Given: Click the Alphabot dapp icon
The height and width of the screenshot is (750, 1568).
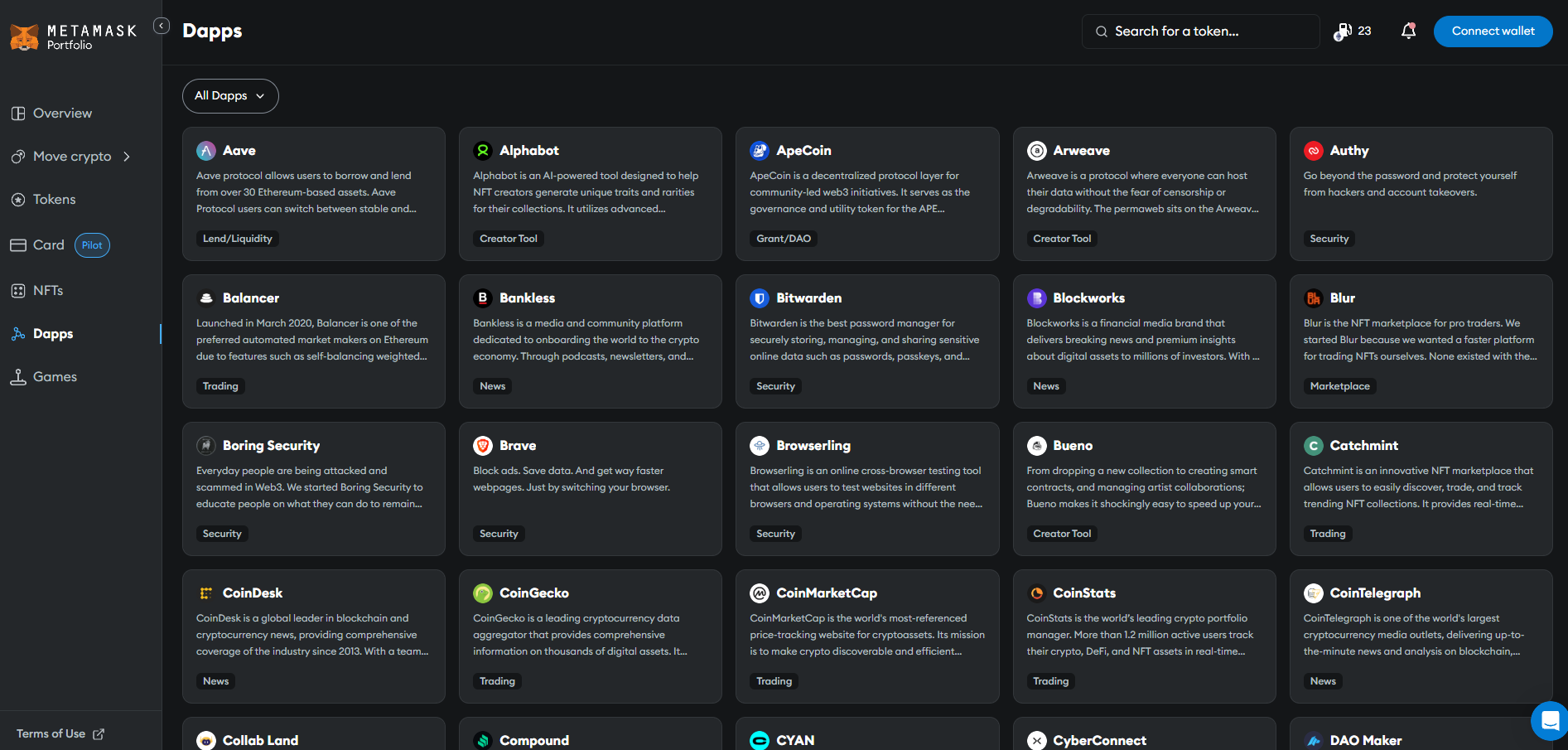Looking at the screenshot, I should pos(483,150).
